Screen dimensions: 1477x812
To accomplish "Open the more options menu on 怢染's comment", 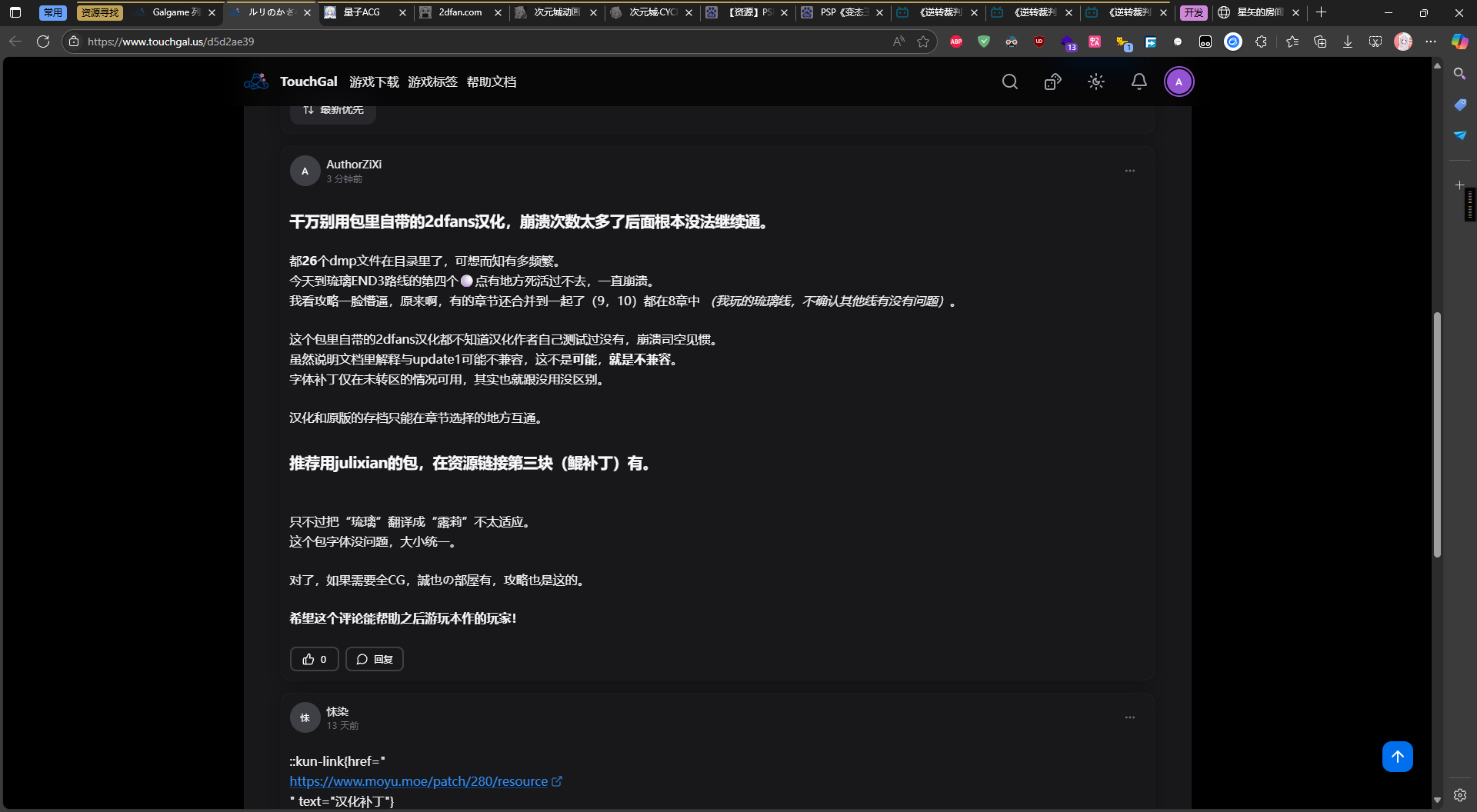I will [x=1129, y=717].
